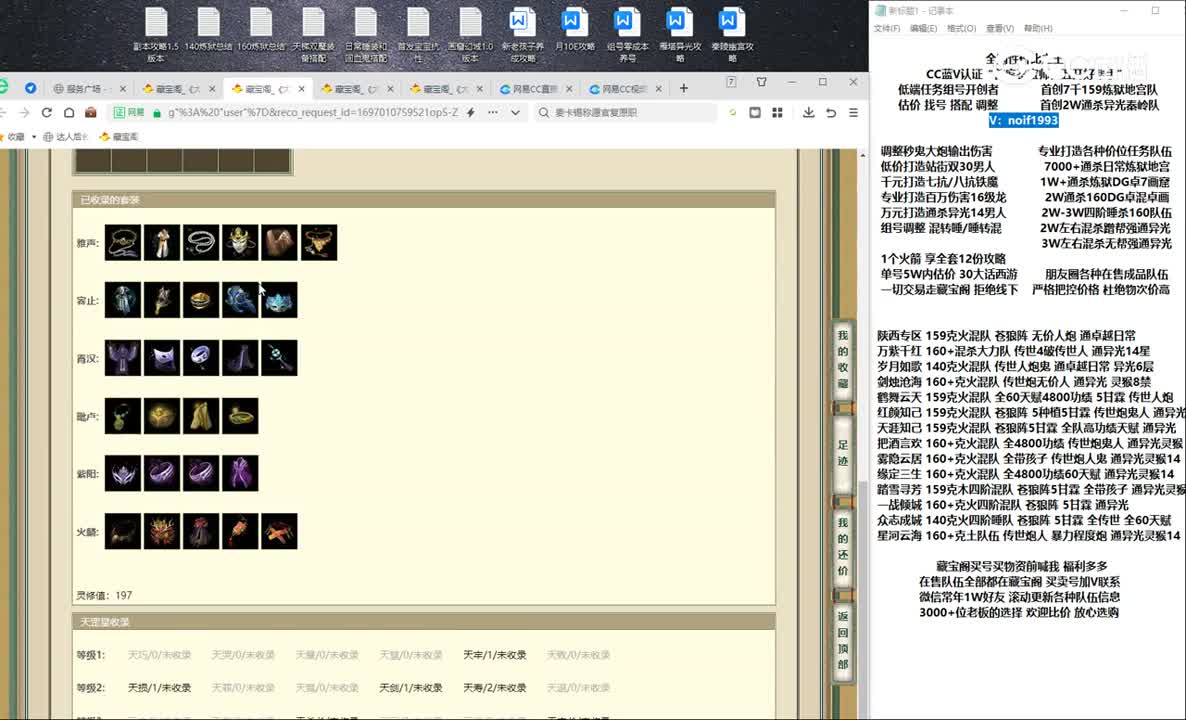This screenshot has width=1186, height=720.
Task: Open Notepad 帮助(H) menu
Action: 1038,29
